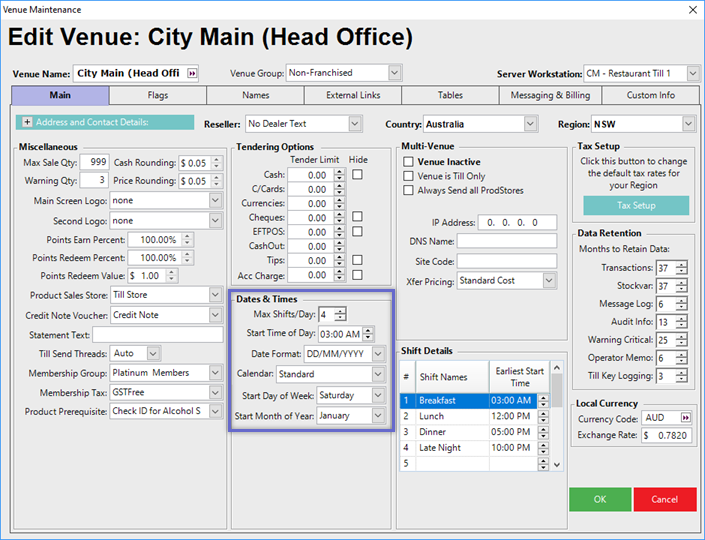Tick the Venue is Till Only checkbox
The height and width of the screenshot is (540, 705).
[408, 176]
